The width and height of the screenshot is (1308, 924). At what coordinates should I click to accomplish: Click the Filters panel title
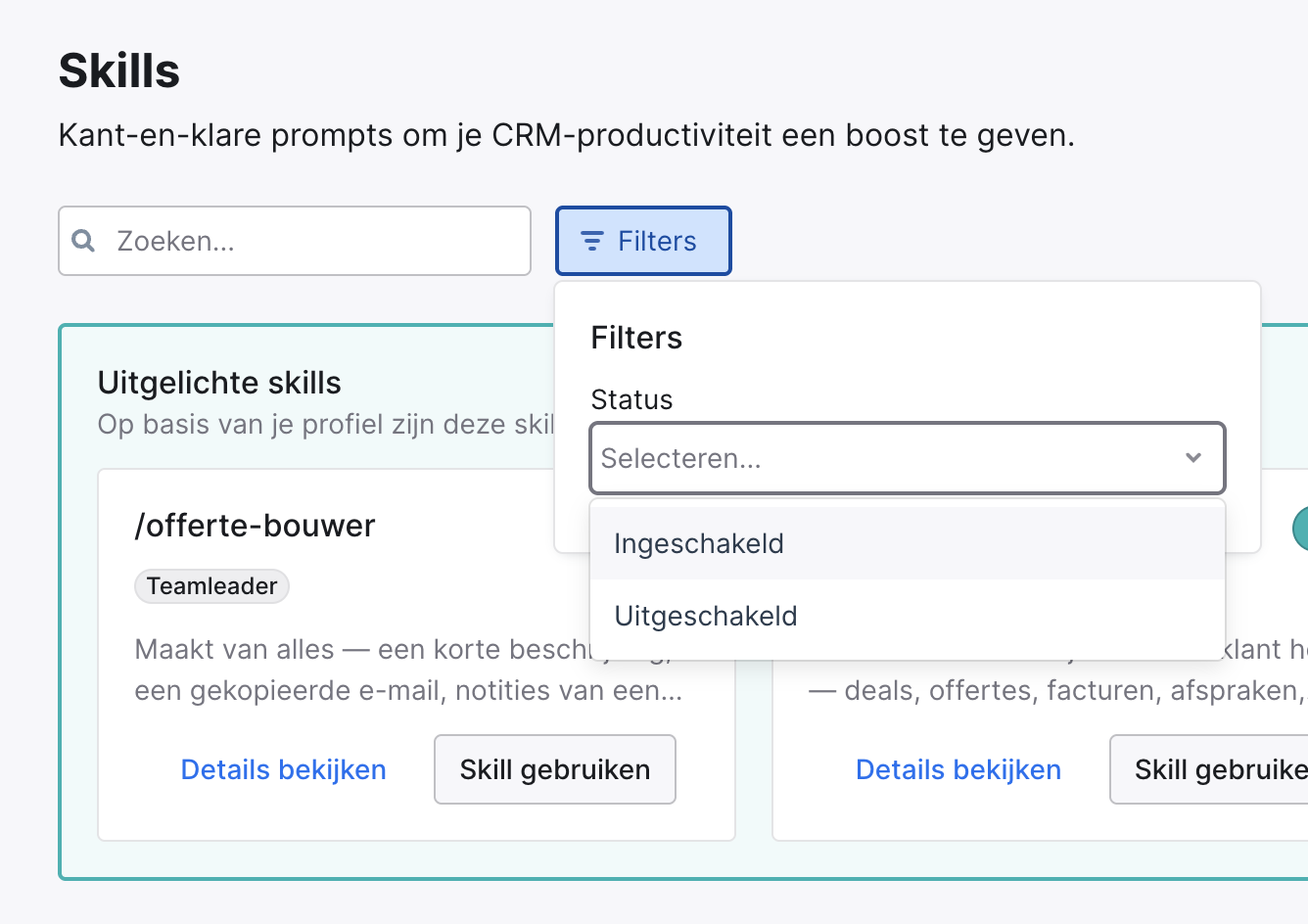(x=636, y=338)
